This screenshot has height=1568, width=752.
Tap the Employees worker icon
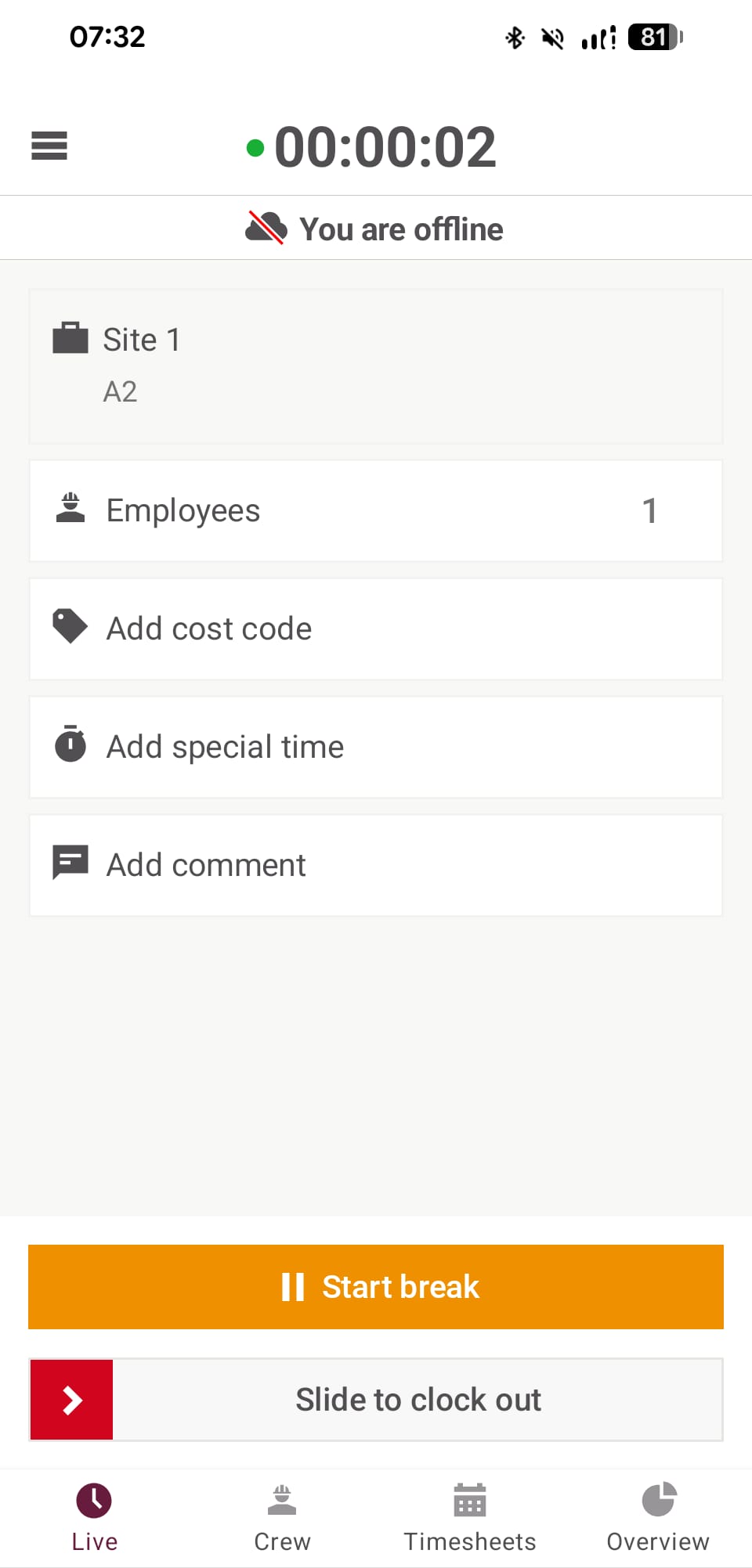(70, 509)
